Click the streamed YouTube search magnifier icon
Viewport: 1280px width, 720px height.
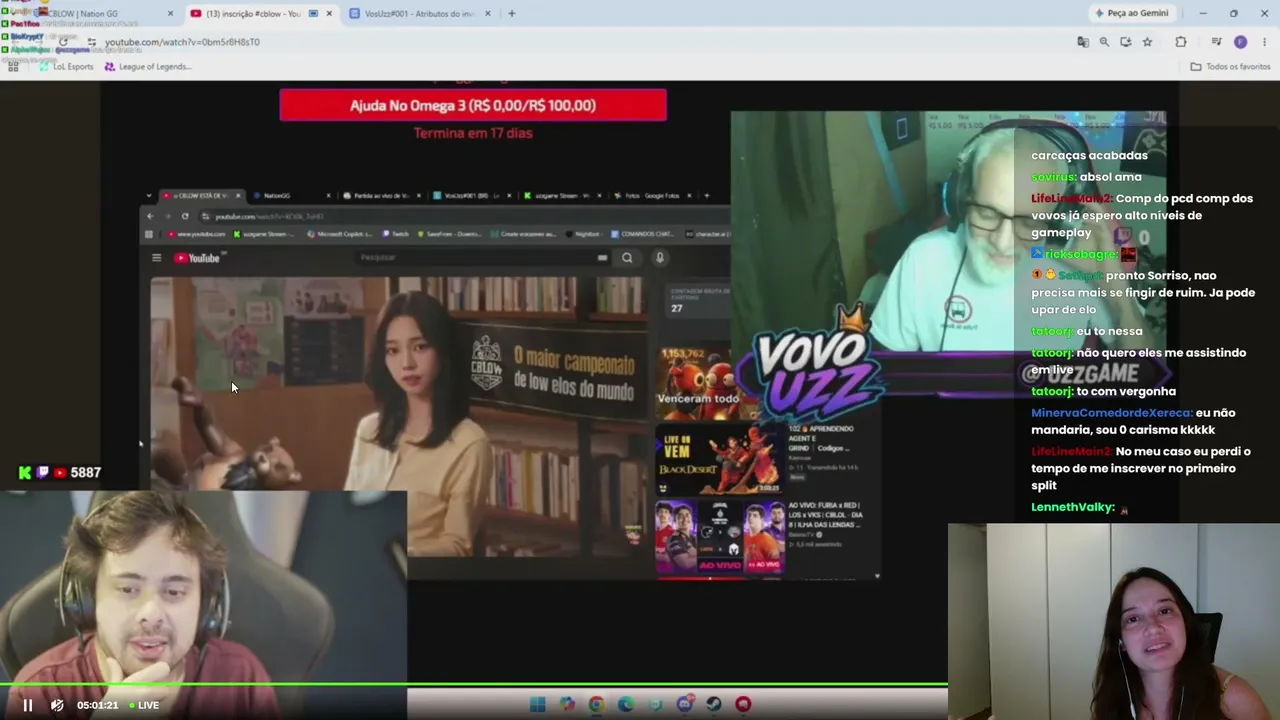[x=627, y=258]
